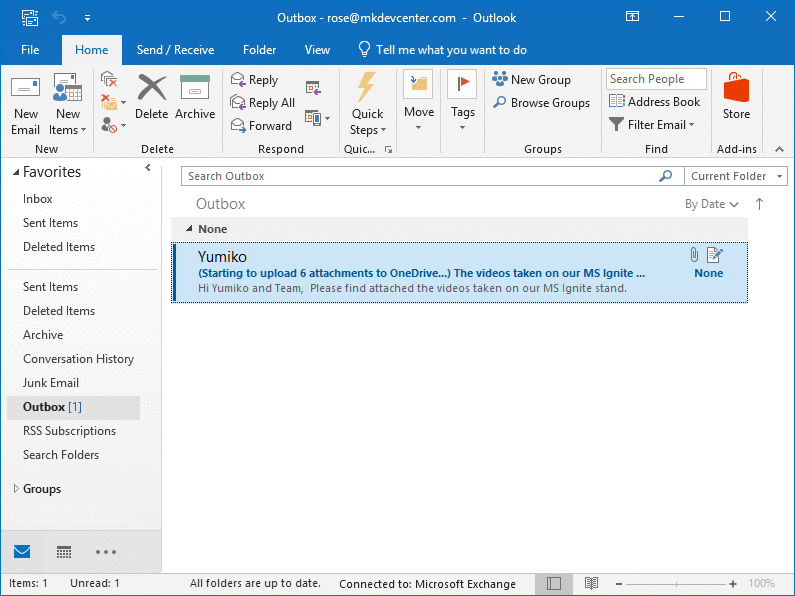
Task: Open RSS Subscriptions folder
Action: [69, 431]
